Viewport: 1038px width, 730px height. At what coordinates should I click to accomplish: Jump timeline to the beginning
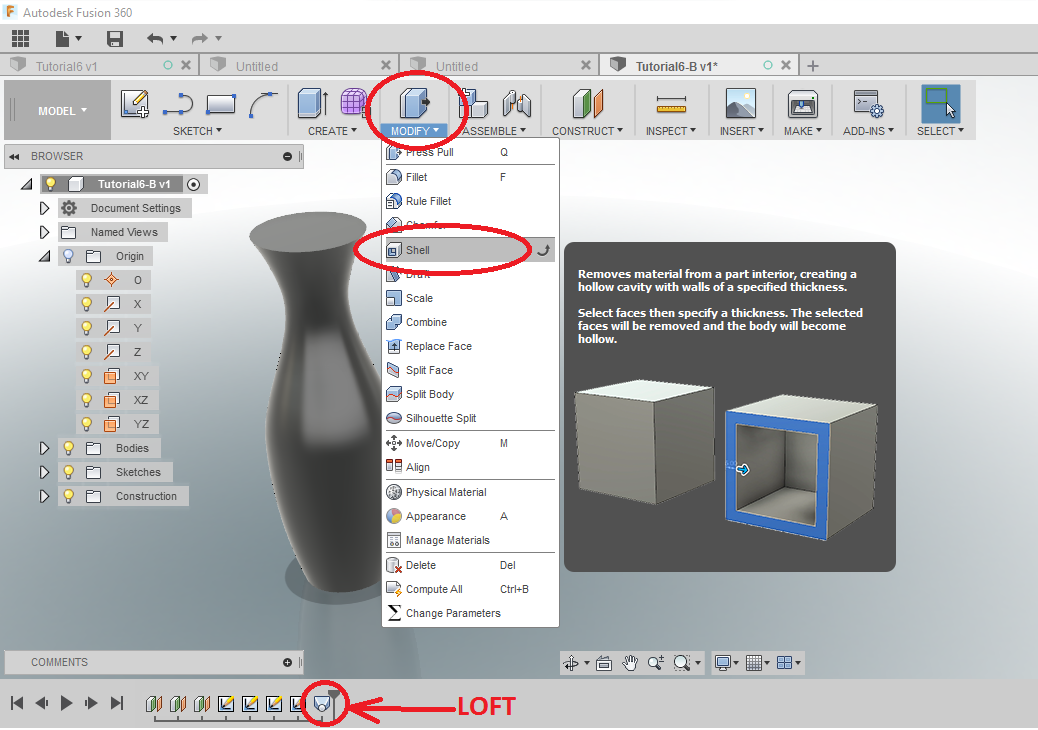[17, 703]
